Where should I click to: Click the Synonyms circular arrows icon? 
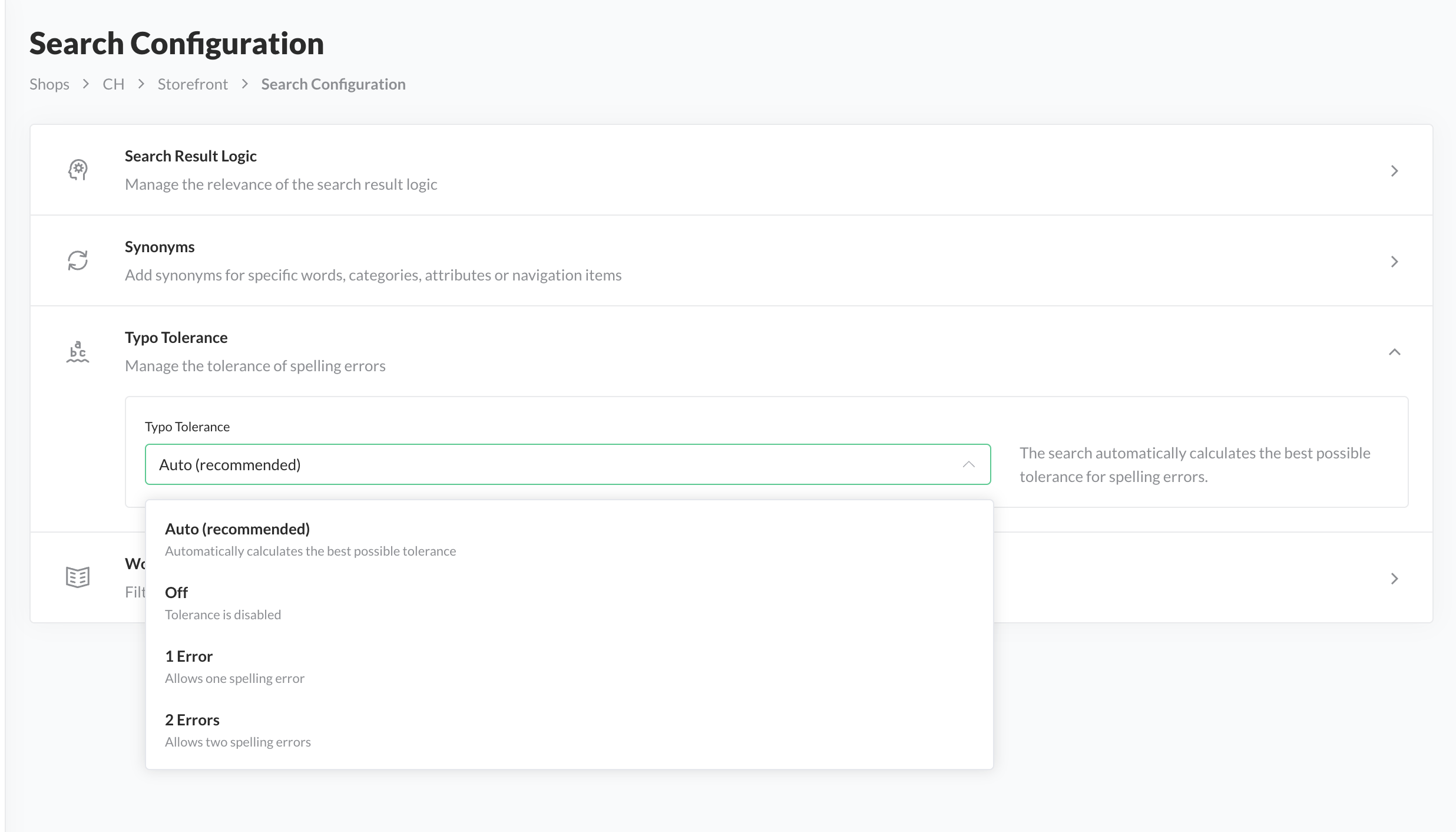pos(78,260)
